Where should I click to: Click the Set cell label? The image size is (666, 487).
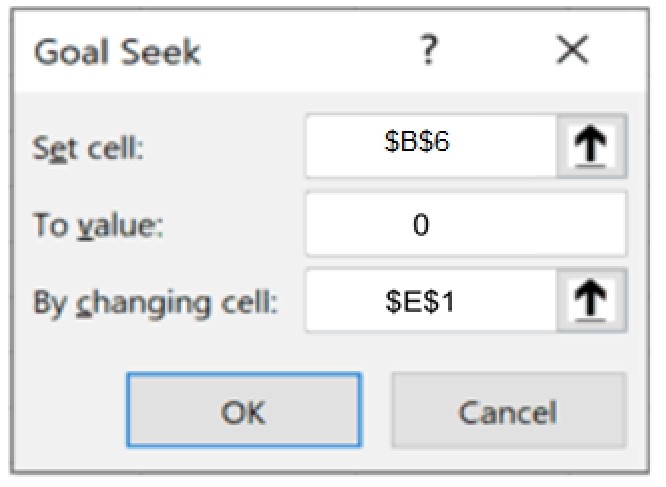point(89,147)
